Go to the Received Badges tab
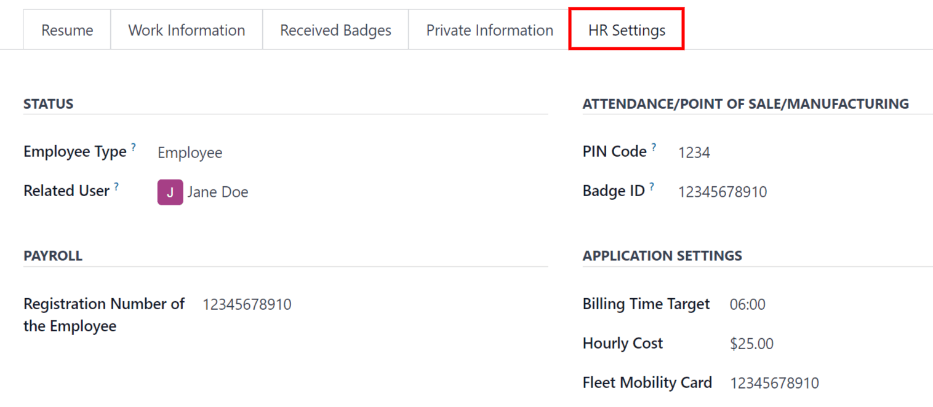 point(335,30)
